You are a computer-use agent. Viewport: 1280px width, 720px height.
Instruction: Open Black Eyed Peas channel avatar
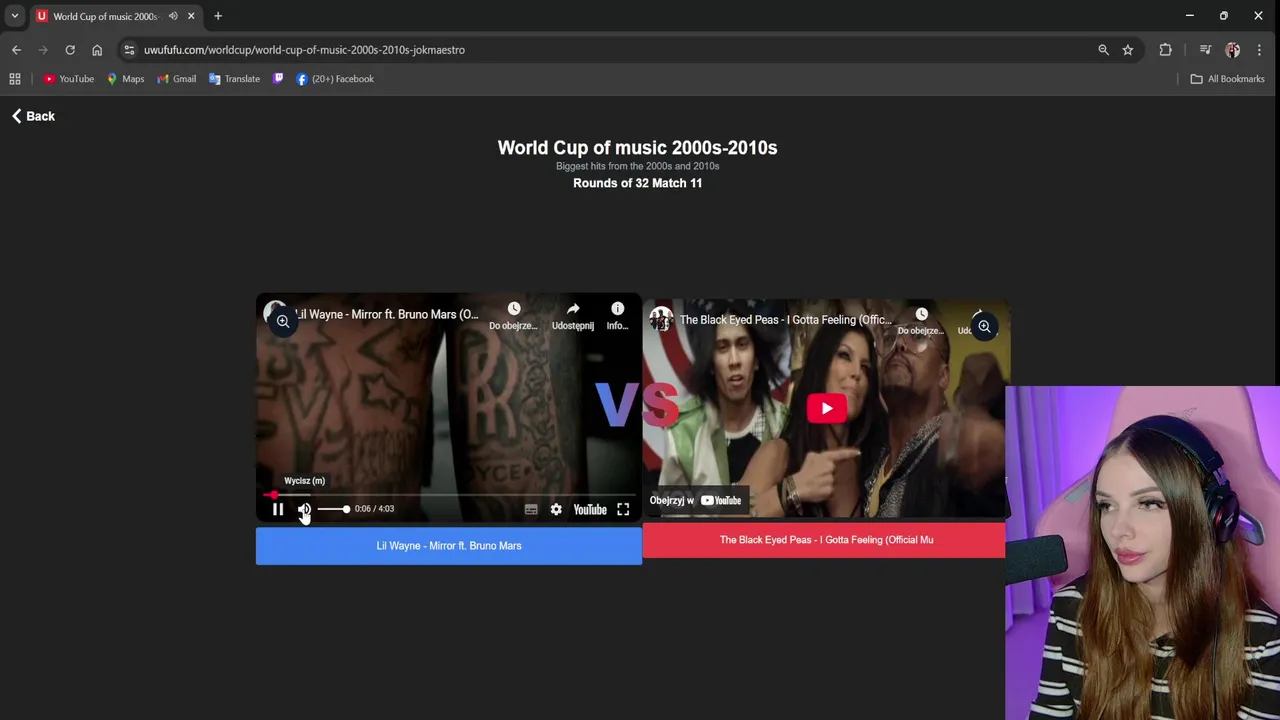pyautogui.click(x=661, y=319)
